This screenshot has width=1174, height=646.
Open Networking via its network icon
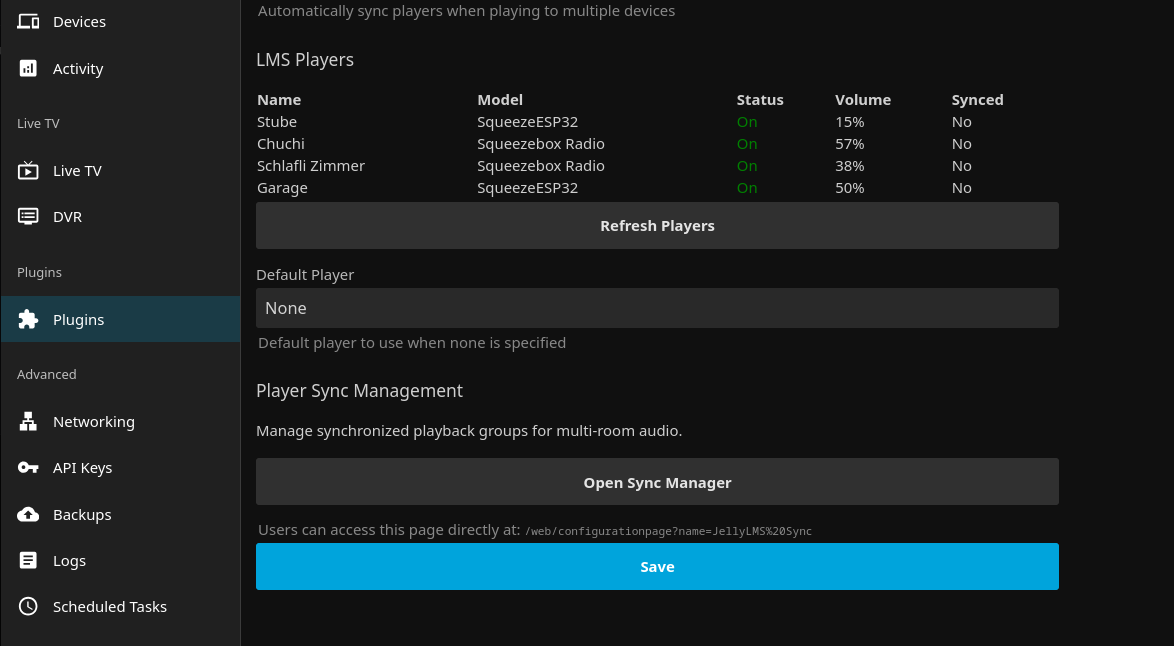pyautogui.click(x=28, y=421)
